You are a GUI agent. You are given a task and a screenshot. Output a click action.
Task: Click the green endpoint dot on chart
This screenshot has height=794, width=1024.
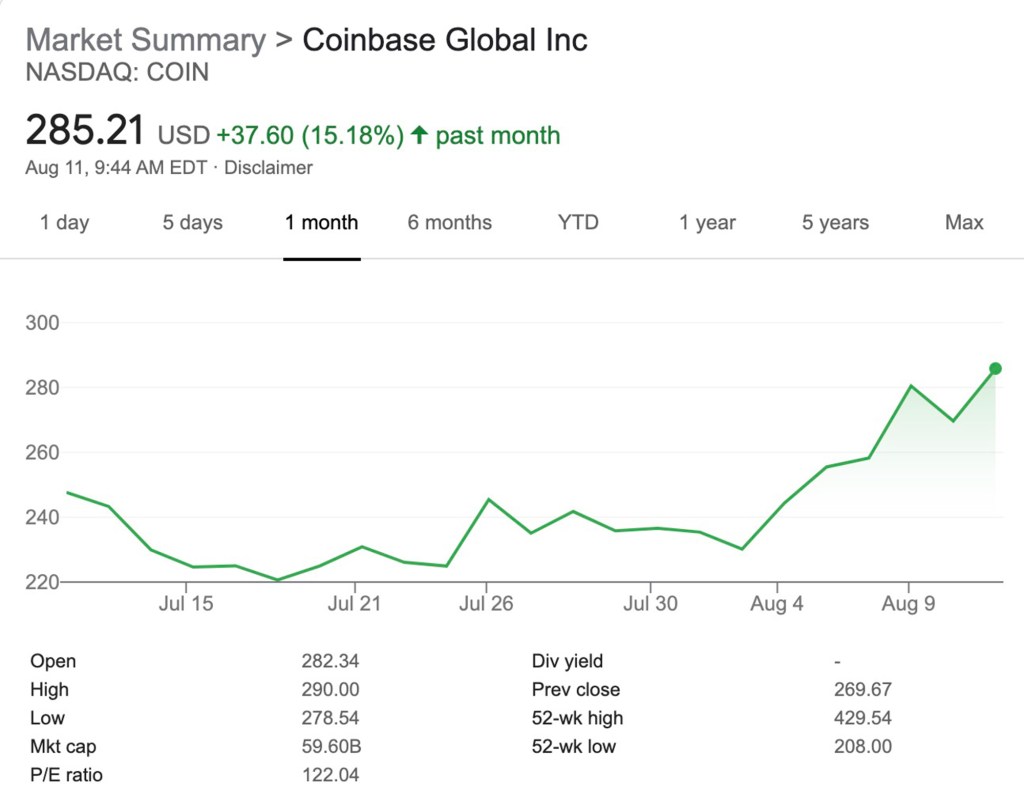995,369
